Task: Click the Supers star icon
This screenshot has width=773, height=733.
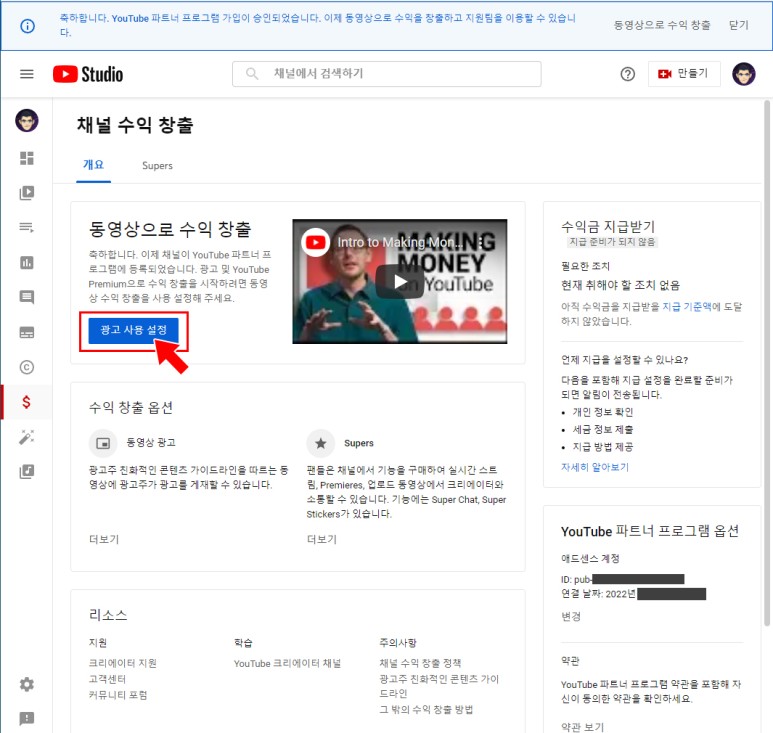Action: [x=320, y=443]
